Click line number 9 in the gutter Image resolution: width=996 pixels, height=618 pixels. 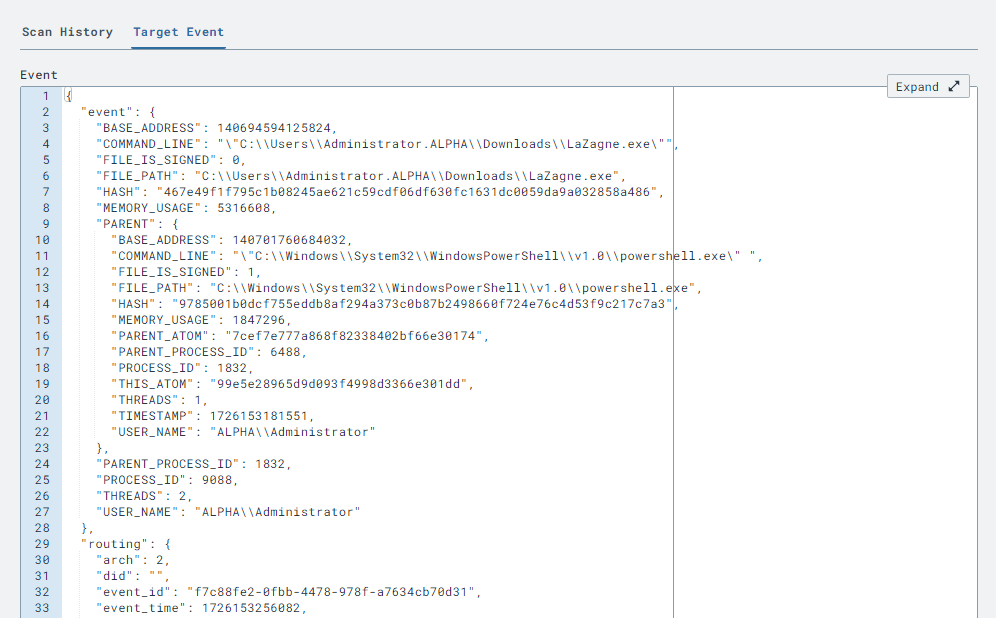point(45,224)
